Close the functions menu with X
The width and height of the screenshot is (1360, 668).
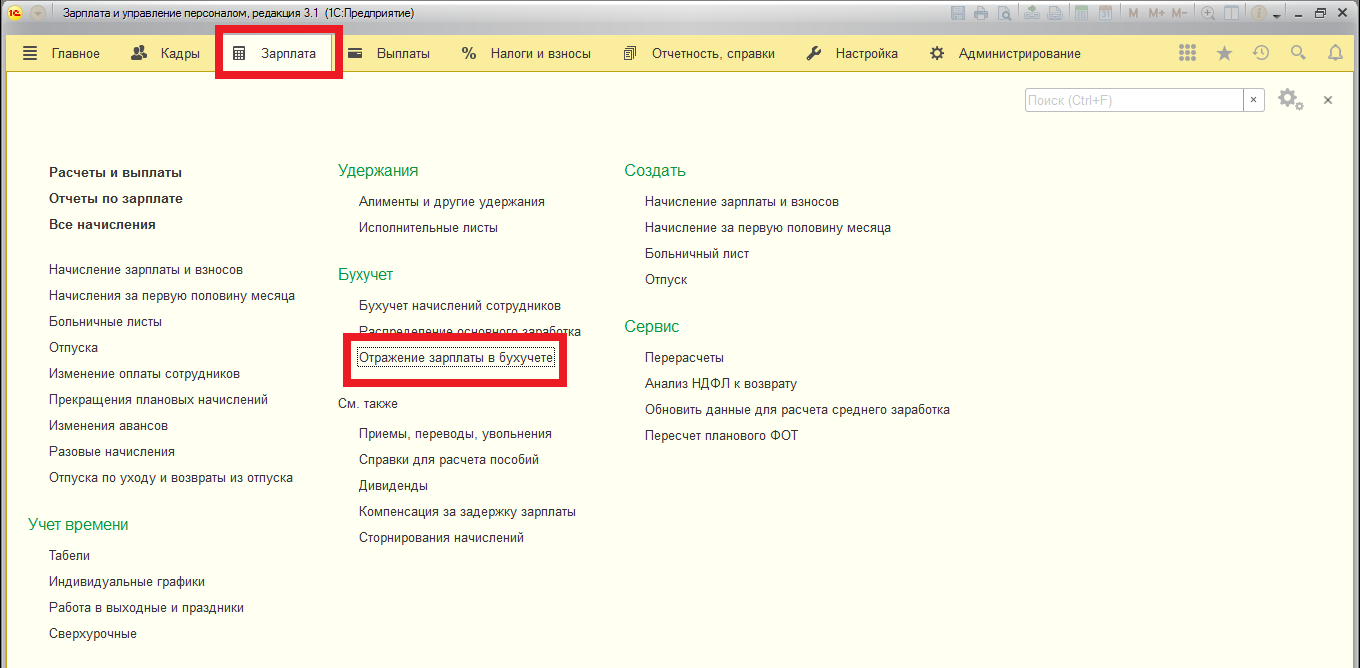pyautogui.click(x=1328, y=100)
